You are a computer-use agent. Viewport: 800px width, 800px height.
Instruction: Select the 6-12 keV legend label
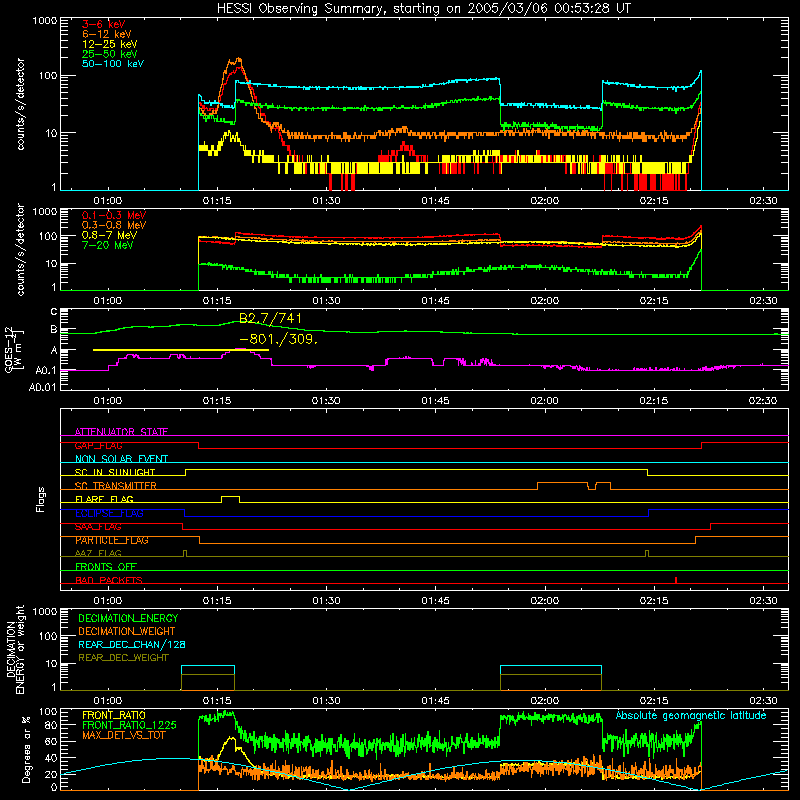point(107,34)
